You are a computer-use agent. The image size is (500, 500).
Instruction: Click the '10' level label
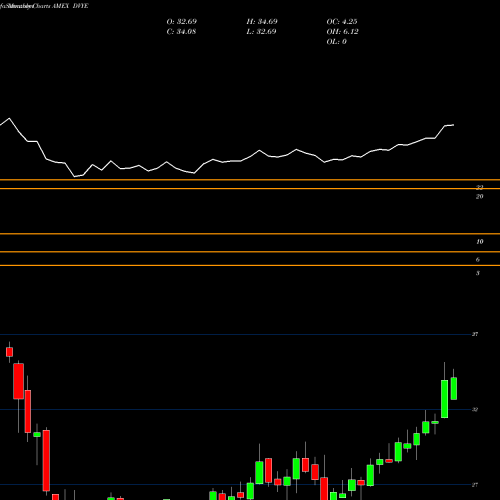(x=480, y=242)
